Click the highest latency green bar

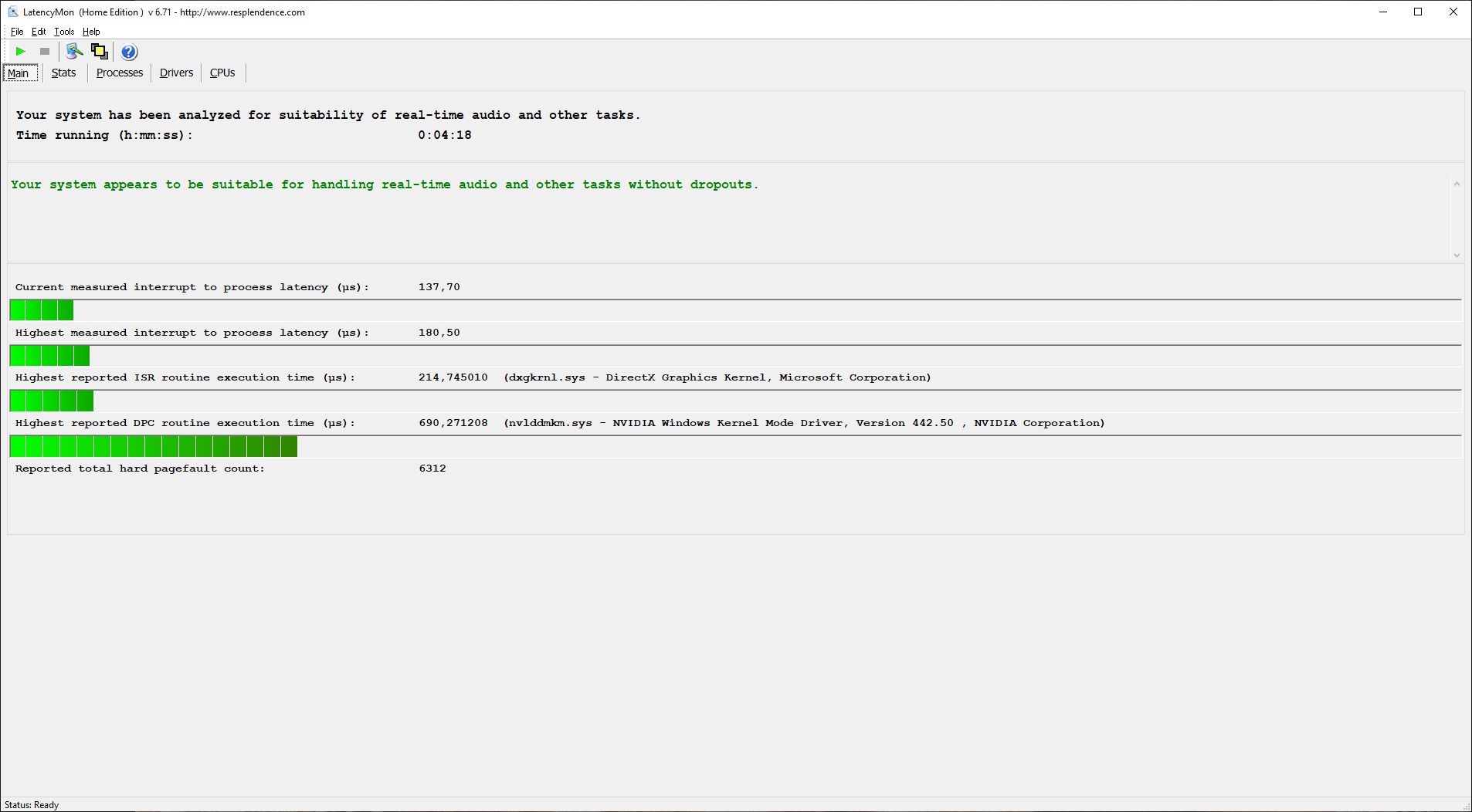(x=49, y=356)
